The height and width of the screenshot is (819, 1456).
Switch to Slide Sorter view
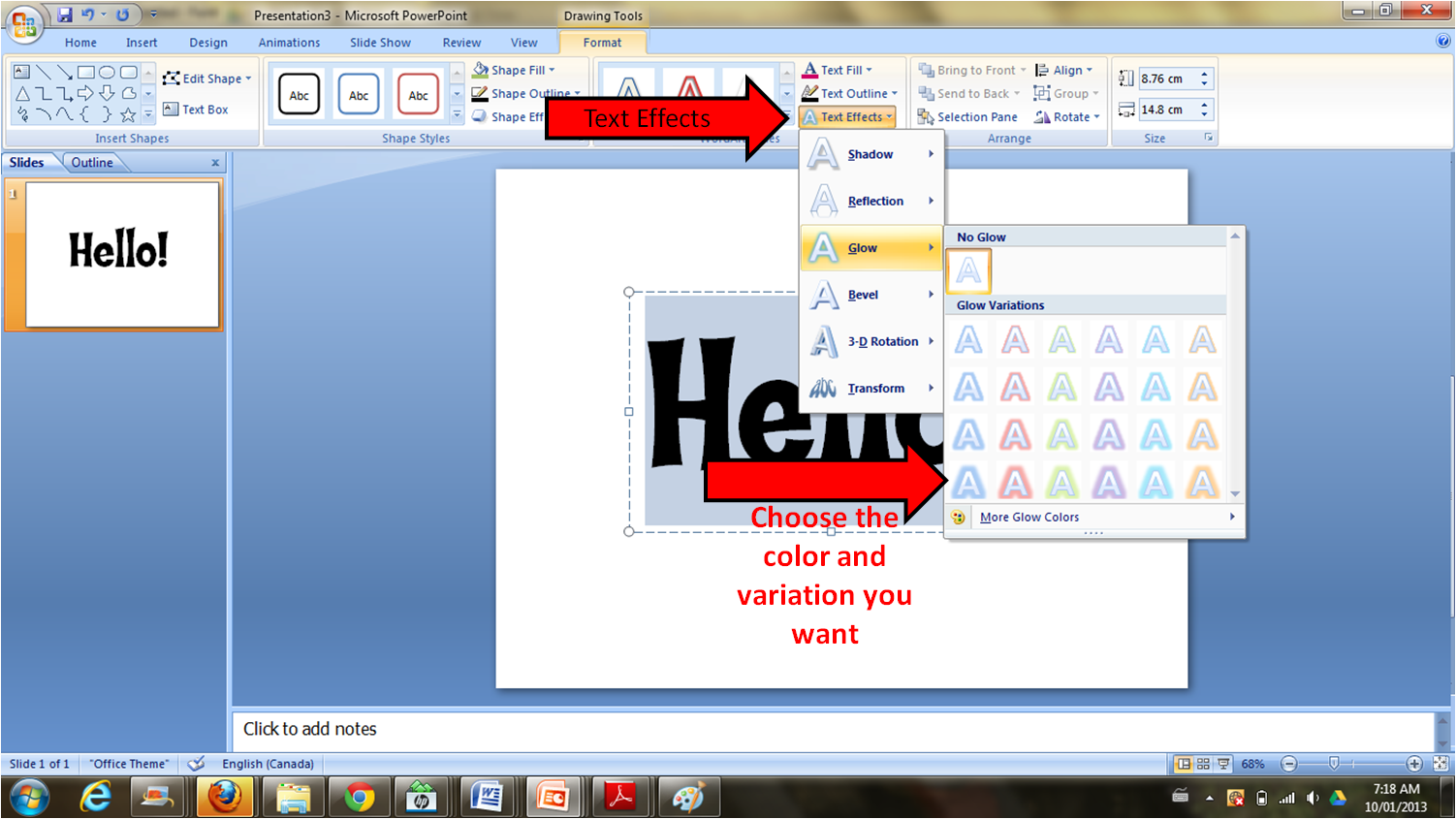click(x=1201, y=764)
